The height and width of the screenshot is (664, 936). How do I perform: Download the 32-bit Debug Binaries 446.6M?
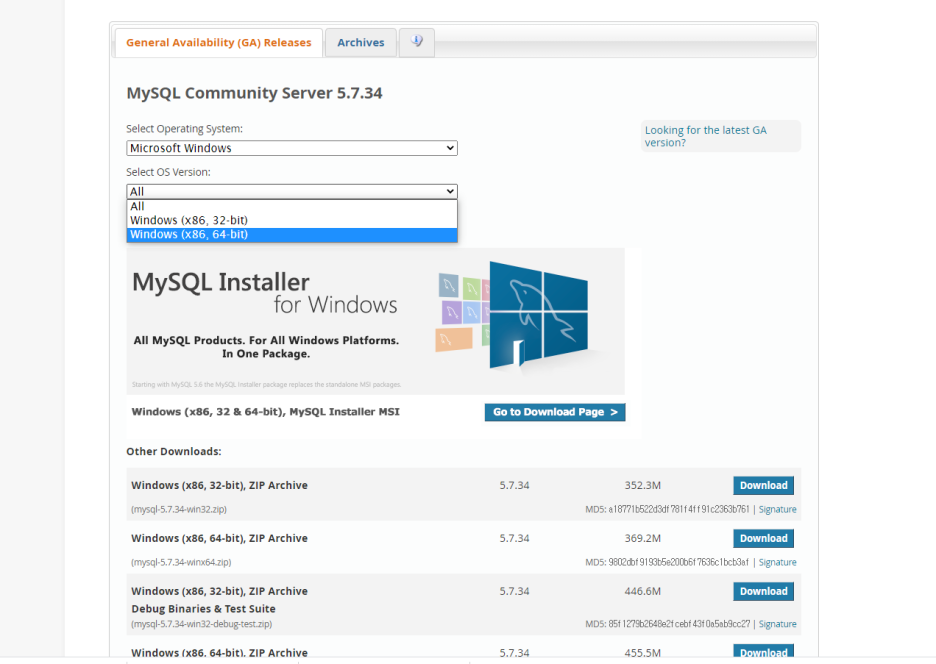pyautogui.click(x=763, y=591)
